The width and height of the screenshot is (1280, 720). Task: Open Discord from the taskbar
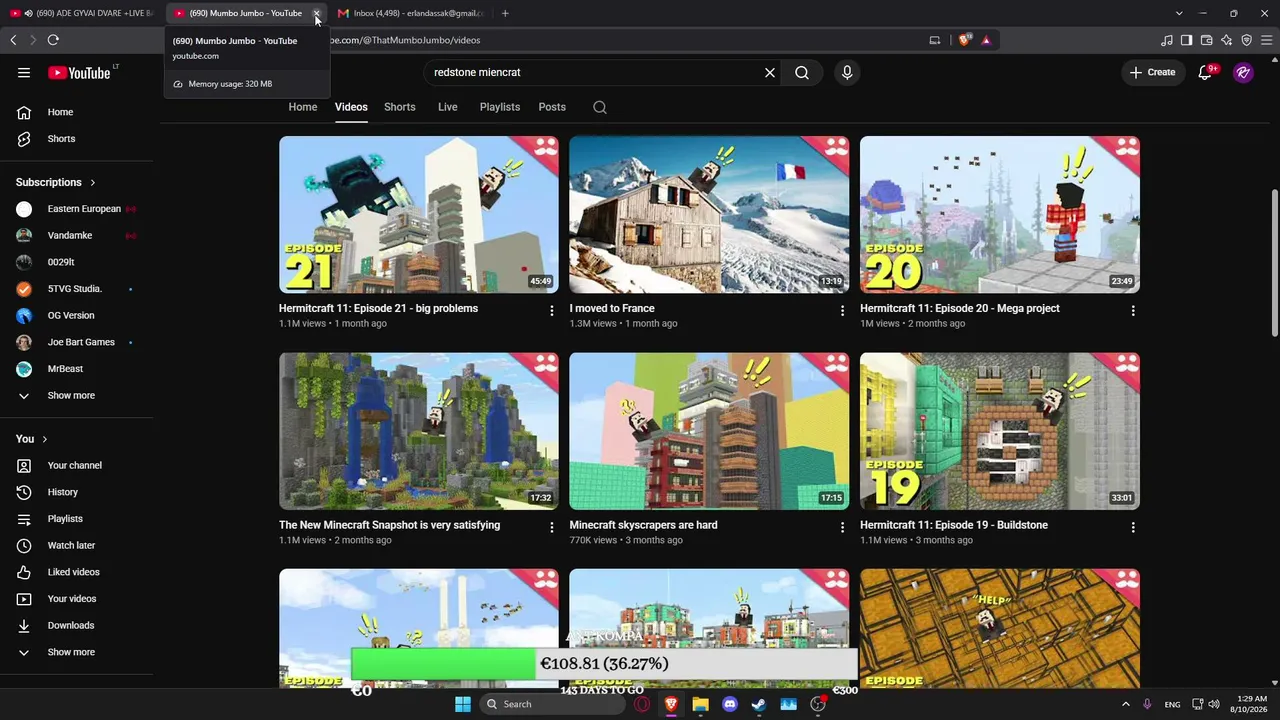click(x=729, y=704)
